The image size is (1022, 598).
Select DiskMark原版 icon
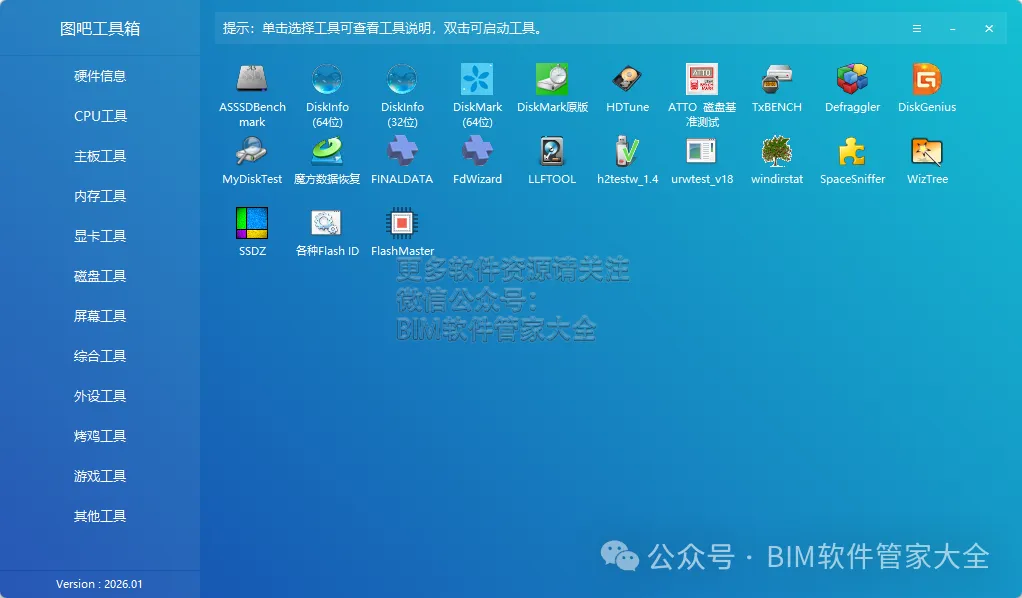coord(552,79)
